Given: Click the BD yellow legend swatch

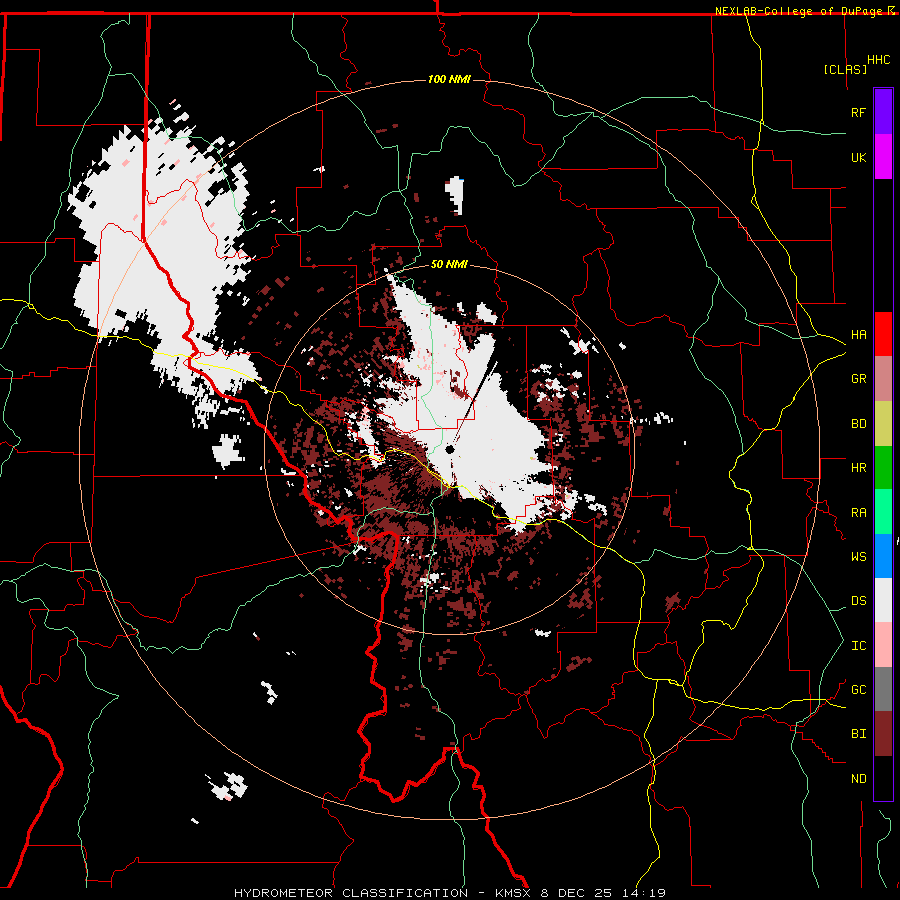Looking at the screenshot, I should click(x=883, y=424).
